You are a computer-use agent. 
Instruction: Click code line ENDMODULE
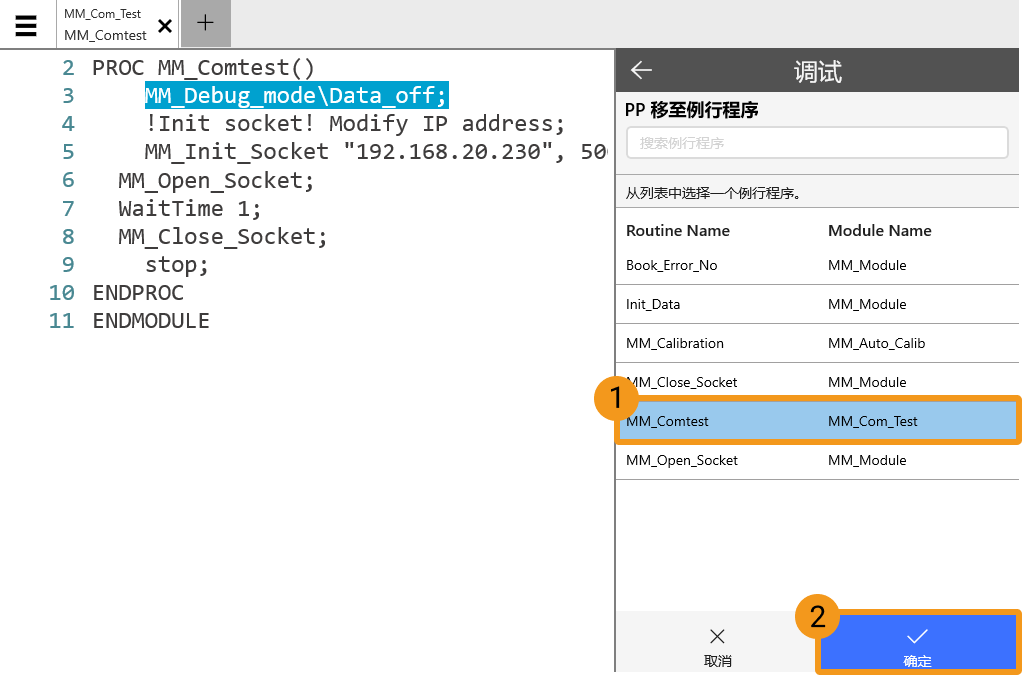tap(151, 321)
